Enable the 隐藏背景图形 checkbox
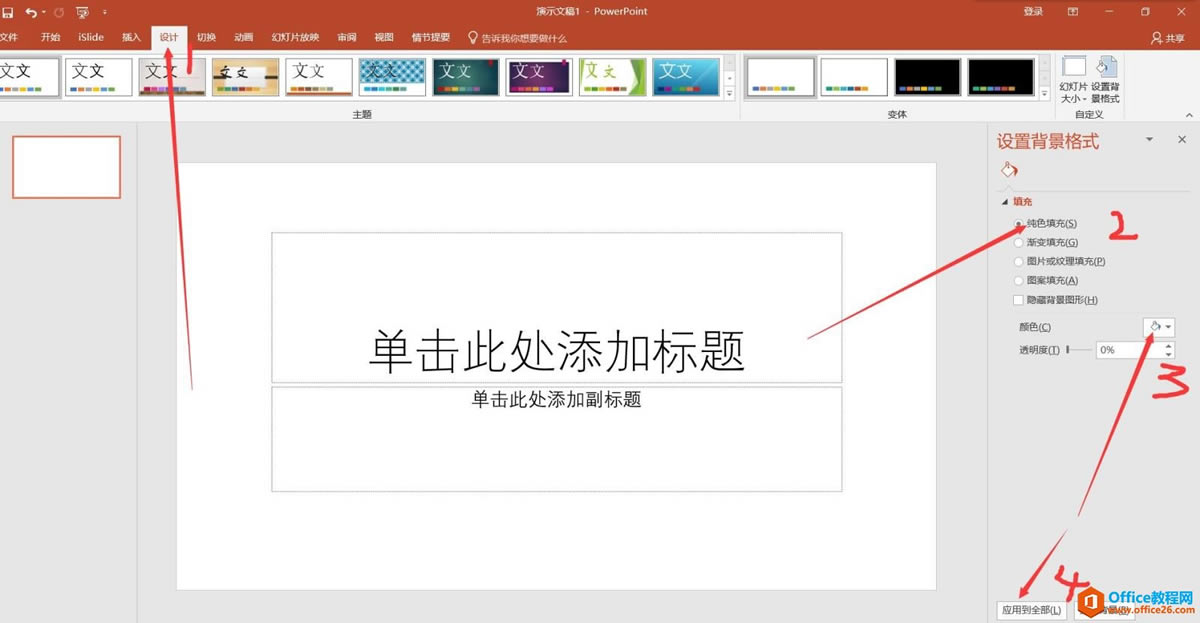1200x623 pixels. (x=1017, y=300)
